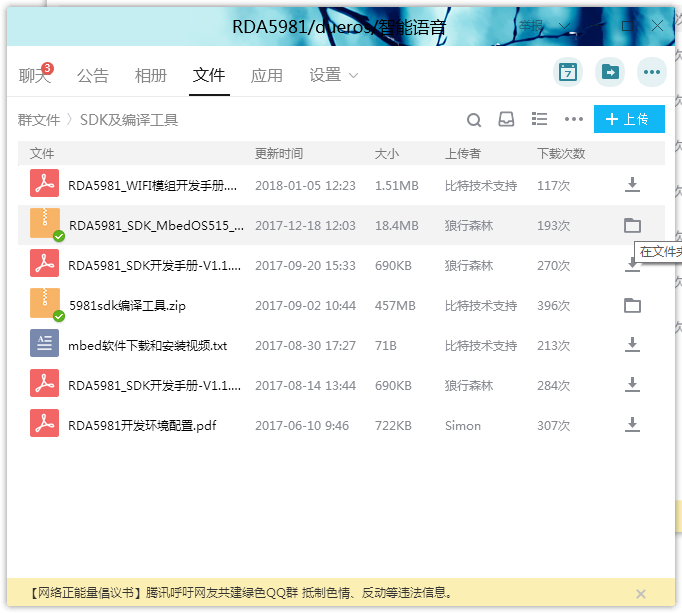
Task: Click PDF icon of RDA5981_WIFI模组开发手册
Action: click(44, 183)
